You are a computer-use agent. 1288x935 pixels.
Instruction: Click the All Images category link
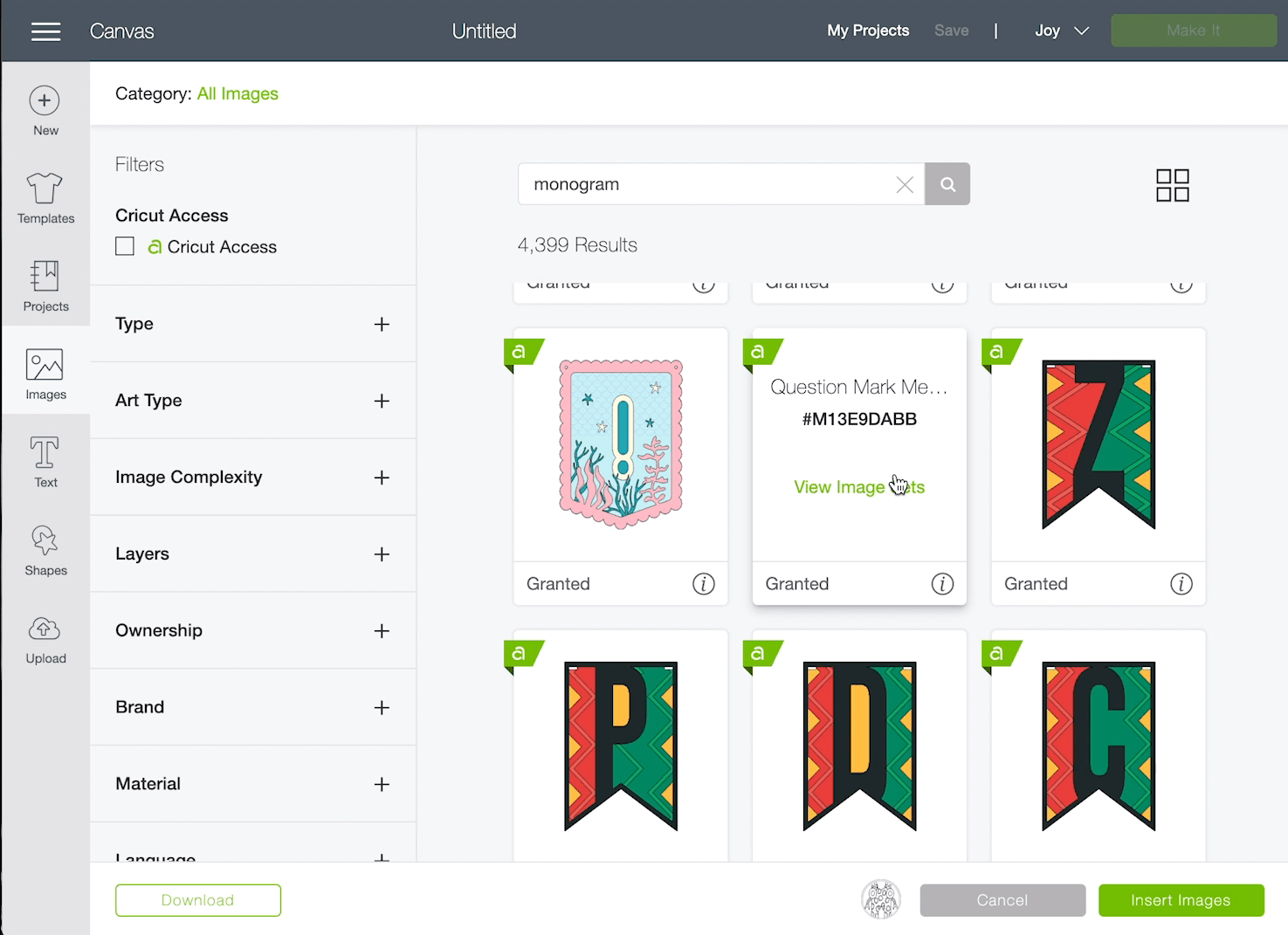[238, 93]
